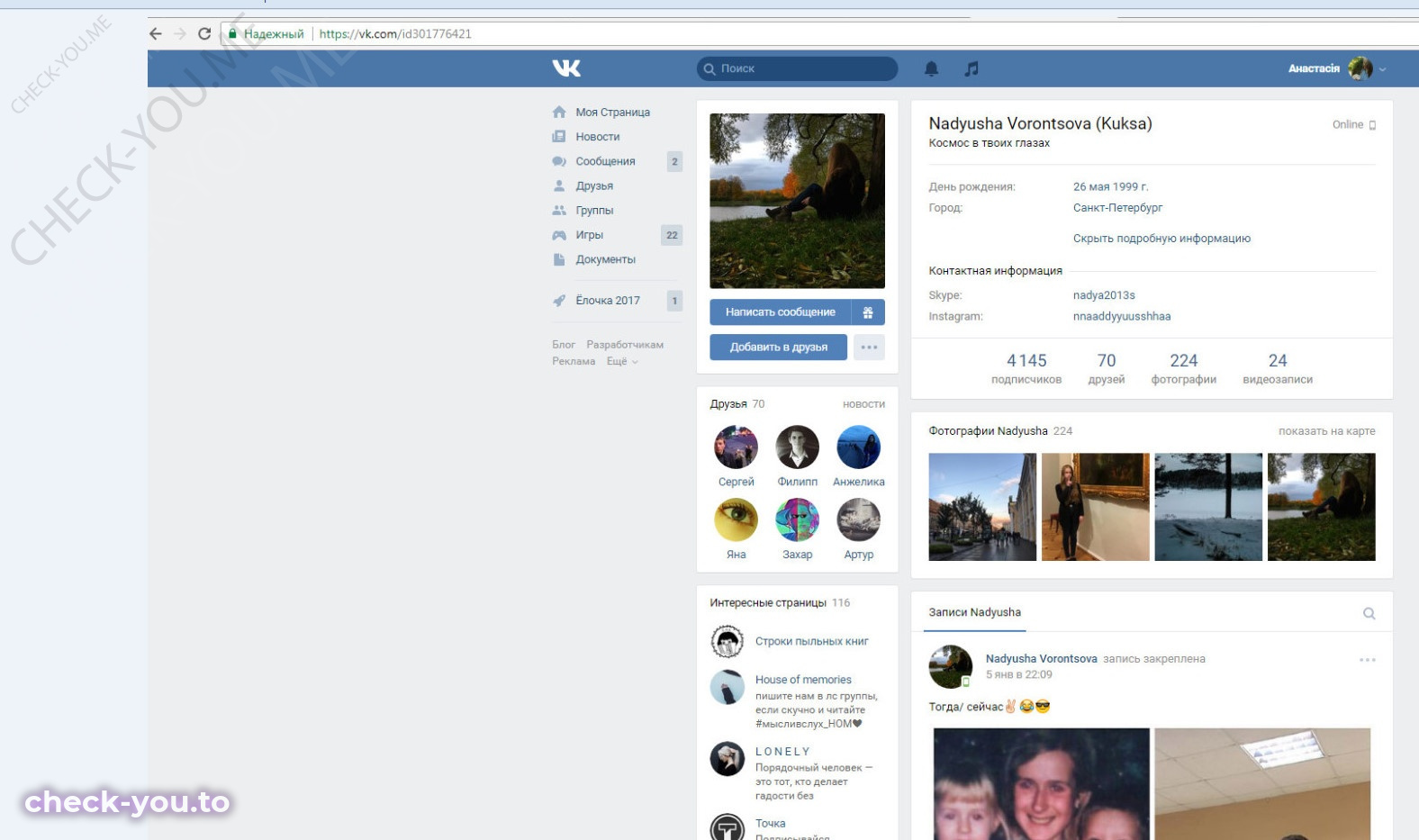Click the Добавить в друзья button
The image size is (1419, 840).
(x=778, y=348)
